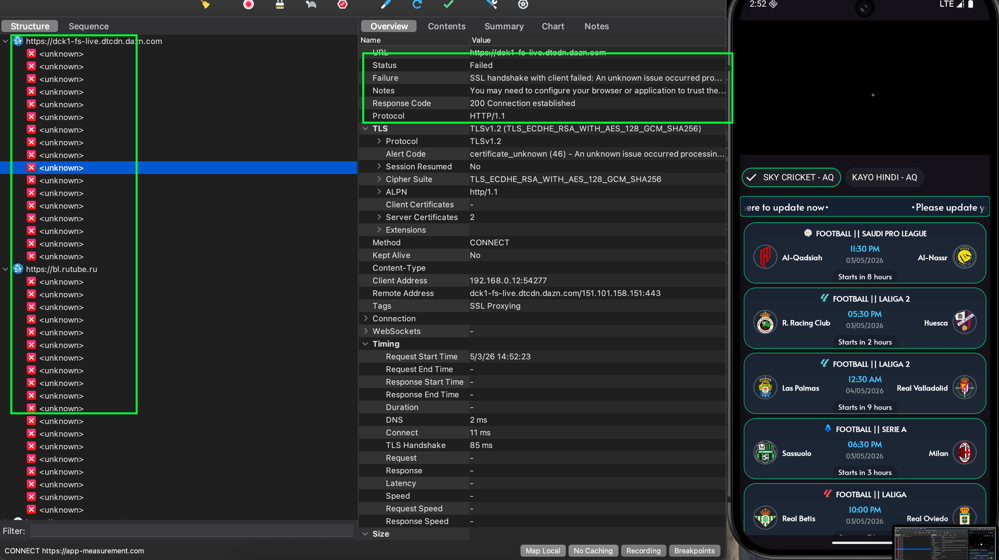The height and width of the screenshot is (560, 999).
Task: Expand the Connection section
Action: pyautogui.click(x=366, y=319)
